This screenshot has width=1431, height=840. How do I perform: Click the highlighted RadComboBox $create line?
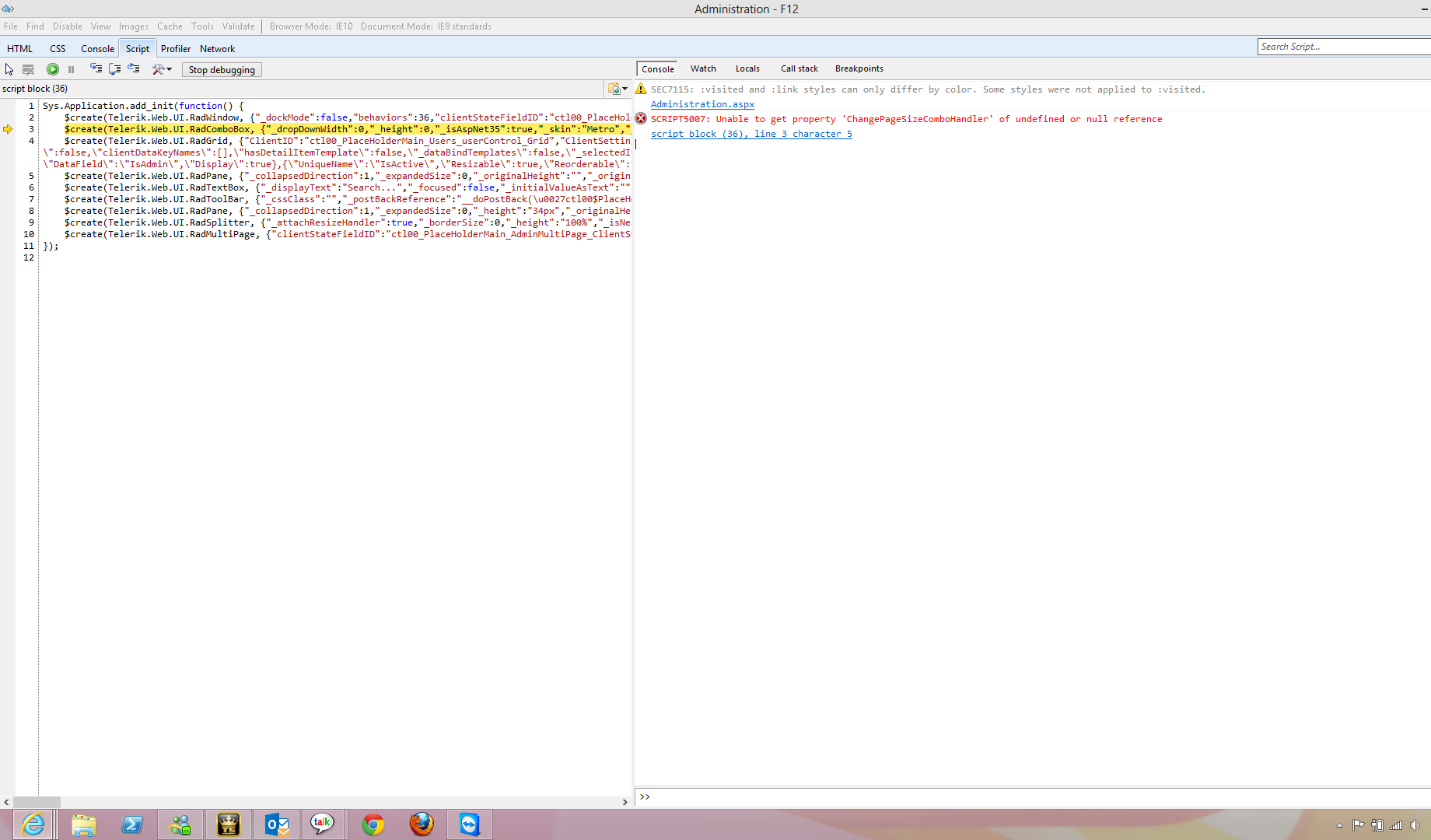(x=348, y=129)
